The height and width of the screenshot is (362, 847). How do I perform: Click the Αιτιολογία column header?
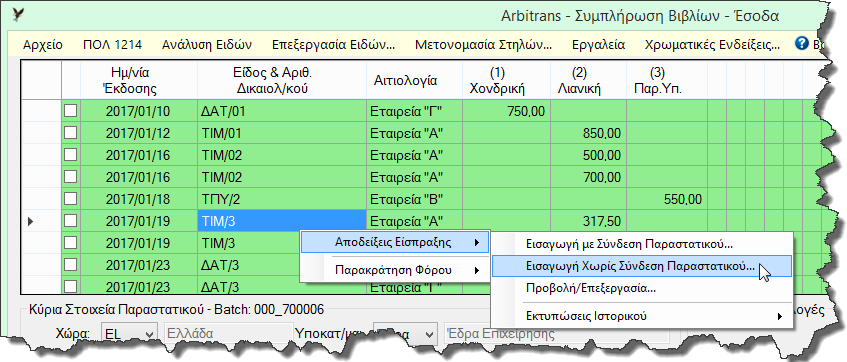click(x=414, y=80)
